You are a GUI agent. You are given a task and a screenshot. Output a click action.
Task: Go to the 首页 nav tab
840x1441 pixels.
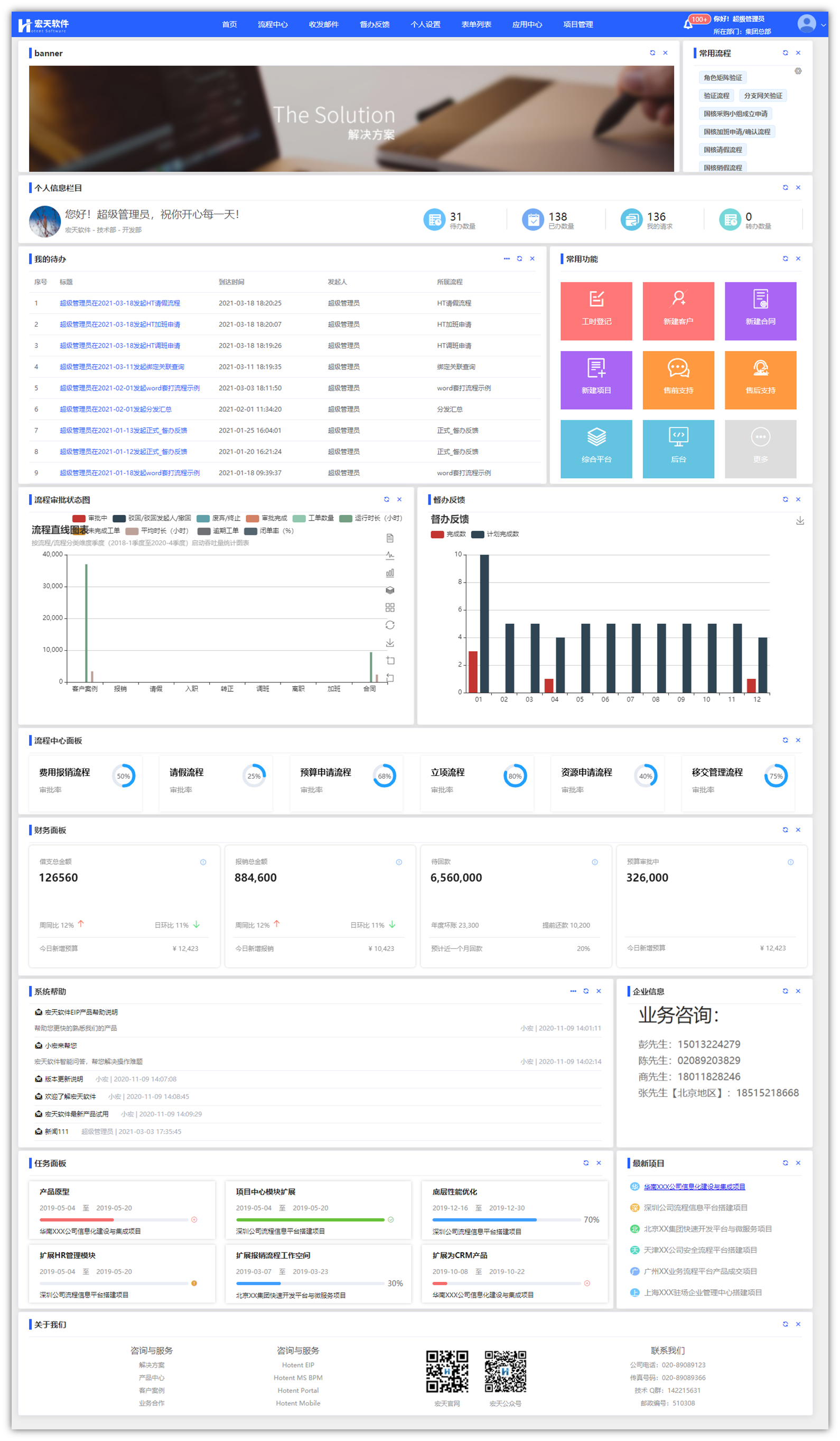[x=229, y=24]
